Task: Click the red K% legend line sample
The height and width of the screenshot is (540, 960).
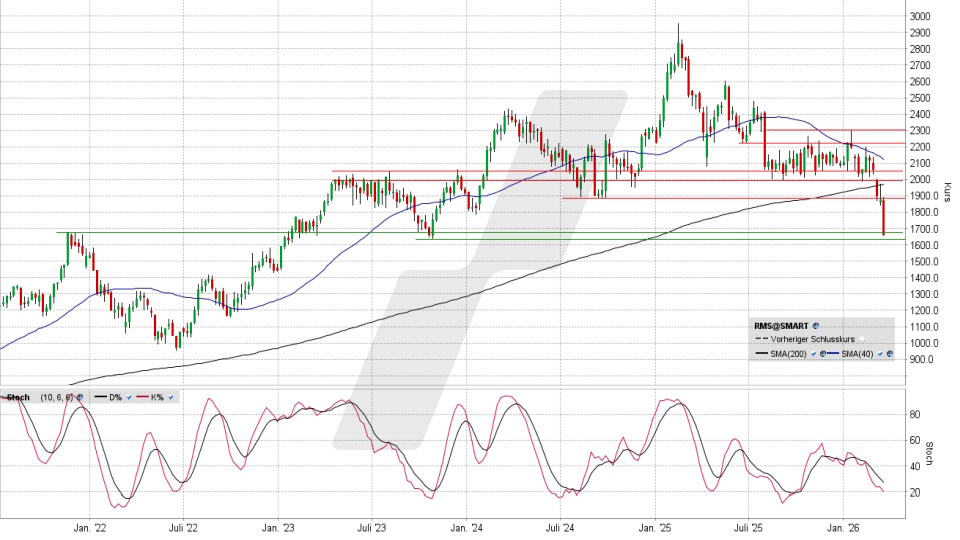Action: point(142,397)
